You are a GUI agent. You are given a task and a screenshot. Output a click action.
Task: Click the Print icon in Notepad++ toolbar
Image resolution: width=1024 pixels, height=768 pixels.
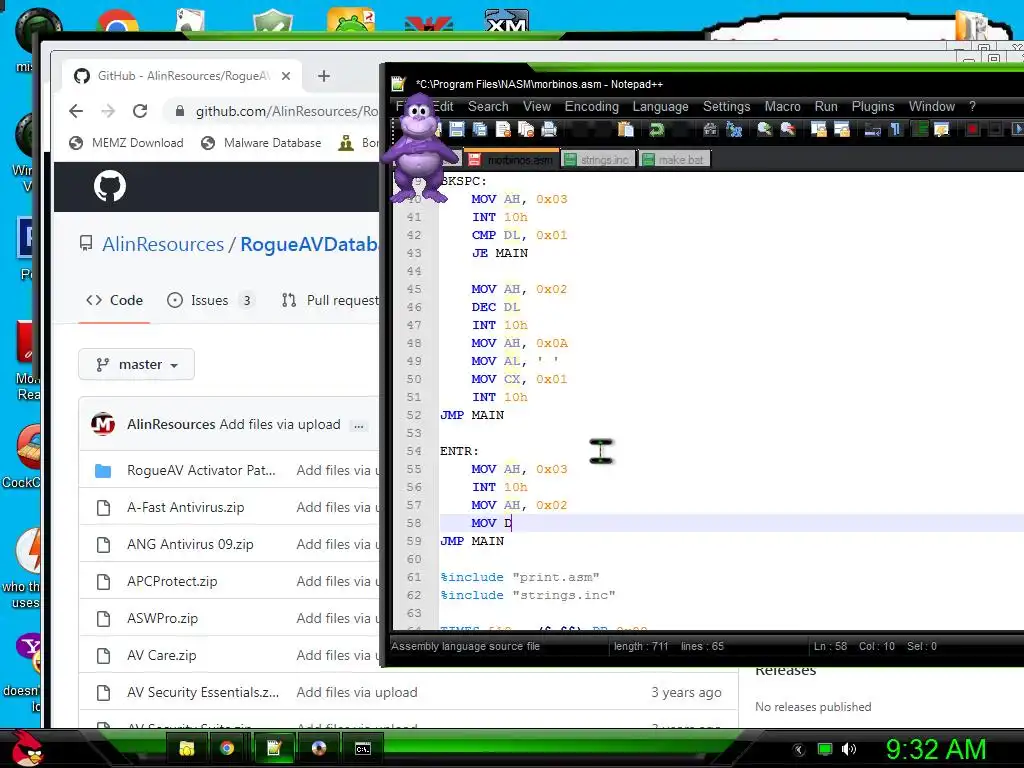coord(549,129)
